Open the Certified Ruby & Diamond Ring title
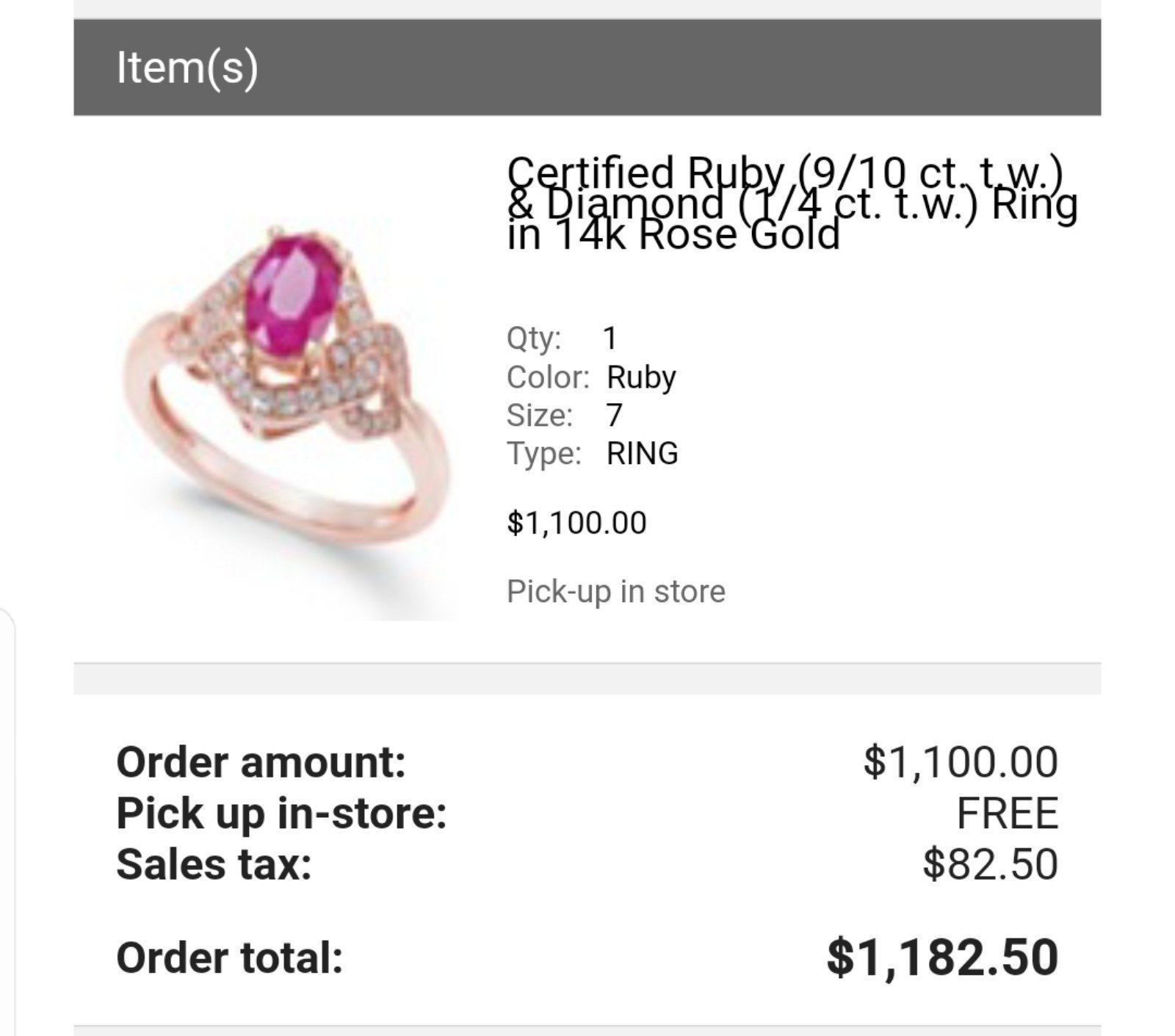This screenshot has height=1036, width=1175. [792, 203]
